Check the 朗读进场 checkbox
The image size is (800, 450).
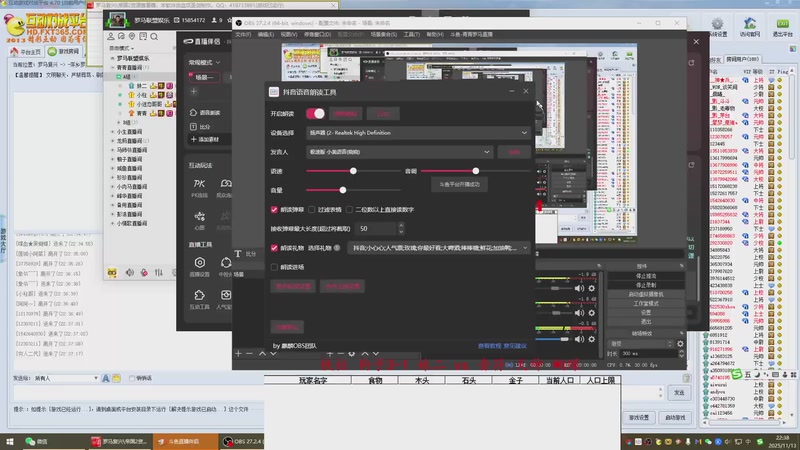274,267
